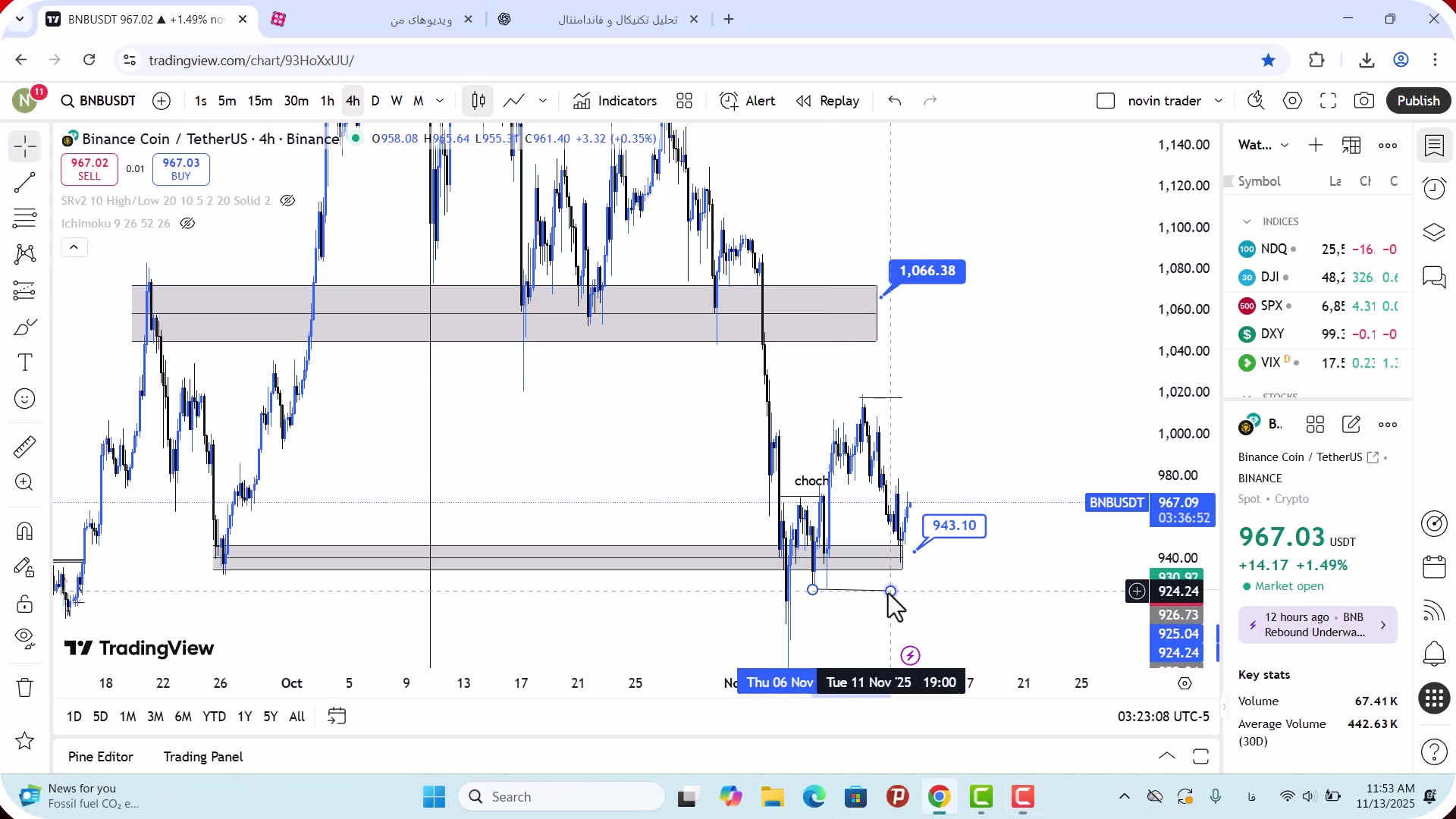The width and height of the screenshot is (1456, 819).
Task: Collapse the INDICES watchlist section
Action: [x=1247, y=221]
